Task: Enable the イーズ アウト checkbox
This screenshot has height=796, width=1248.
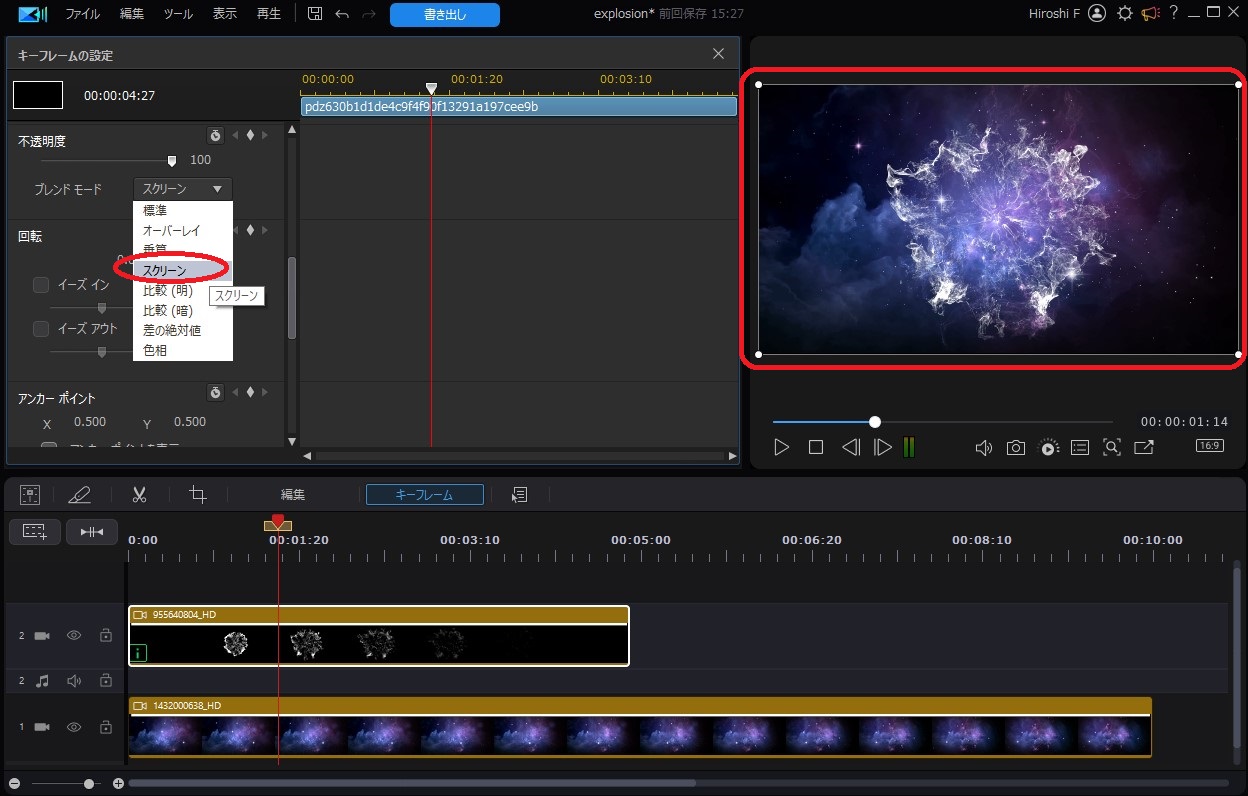Action: point(41,328)
